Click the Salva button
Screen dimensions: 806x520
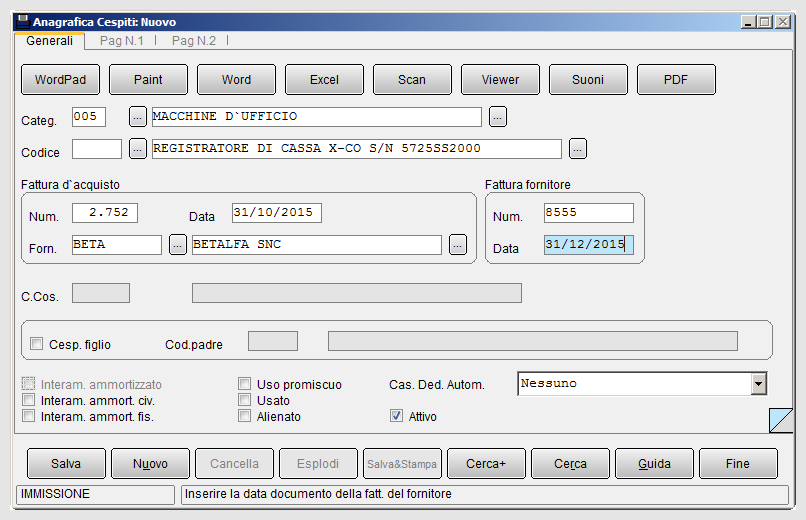click(x=66, y=463)
